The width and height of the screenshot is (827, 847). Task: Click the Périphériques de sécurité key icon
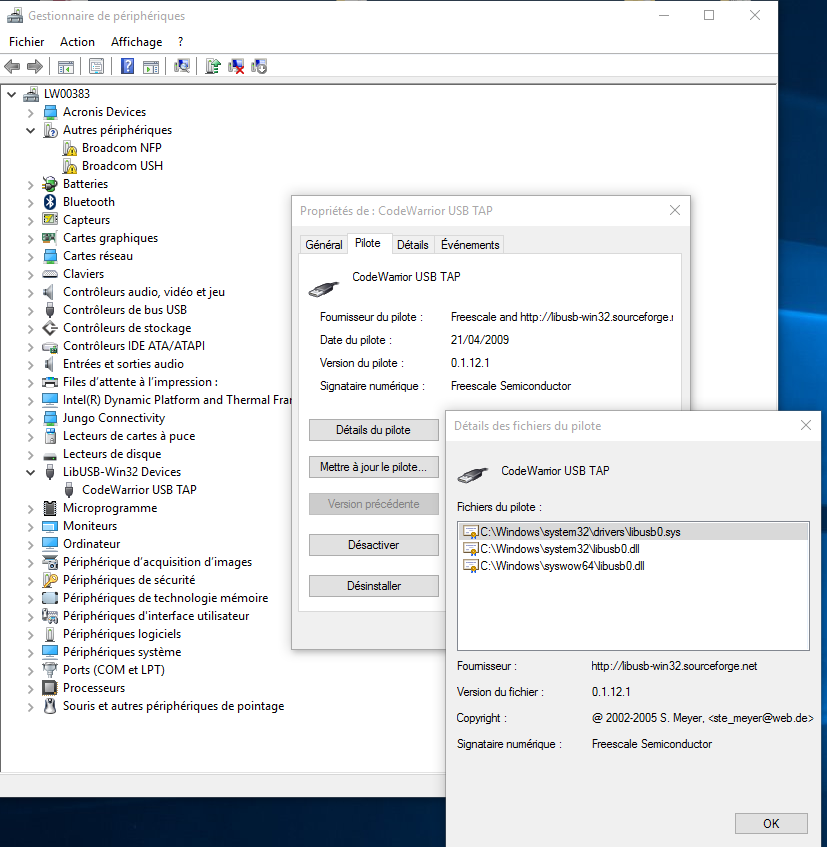50,580
